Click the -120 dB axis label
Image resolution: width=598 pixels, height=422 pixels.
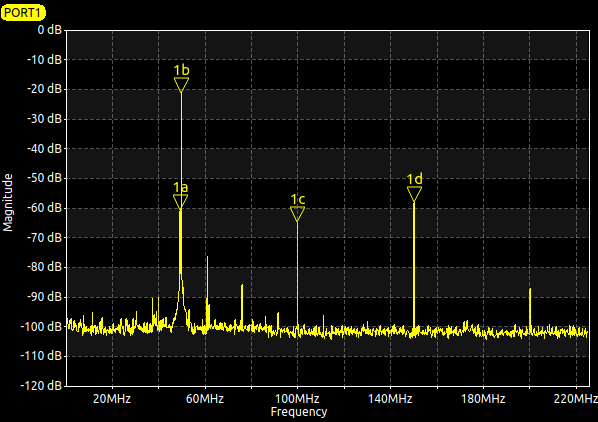click(x=41, y=385)
